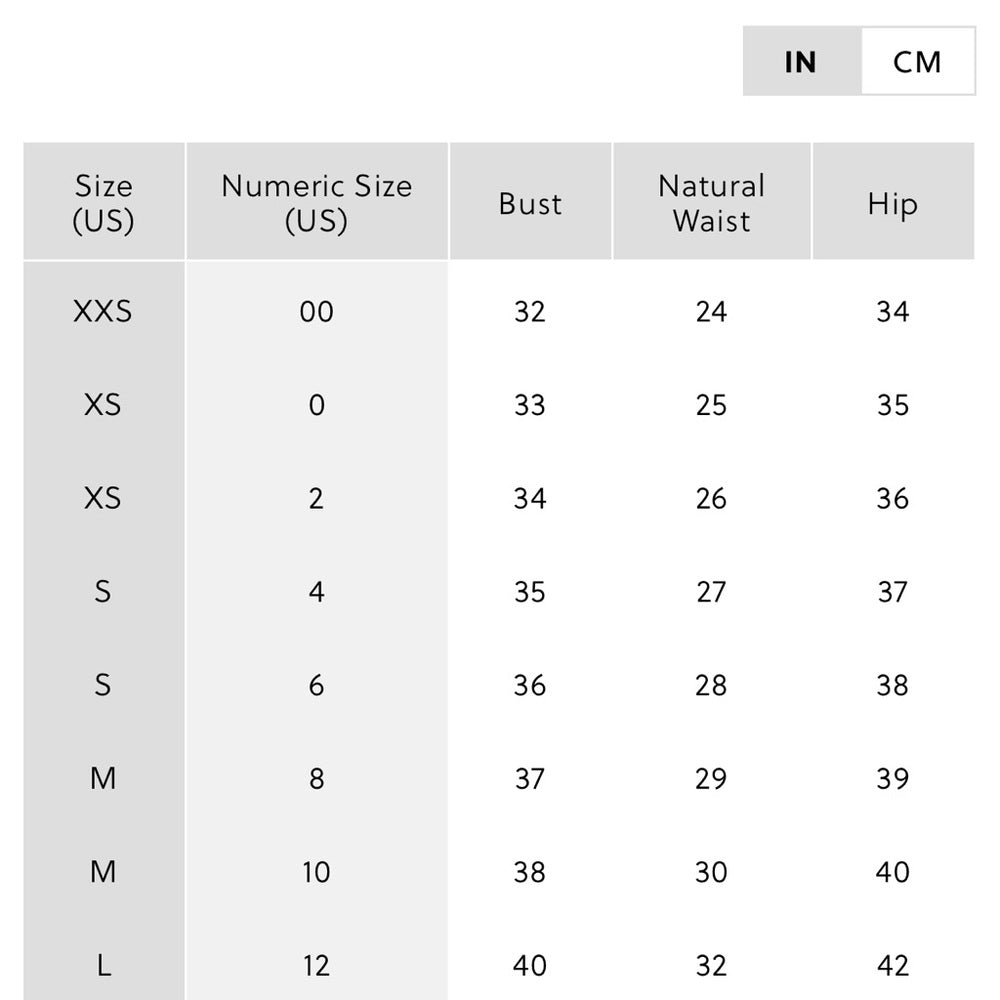Click the Size (US) column header
The width and height of the screenshot is (1000, 1000).
point(103,203)
